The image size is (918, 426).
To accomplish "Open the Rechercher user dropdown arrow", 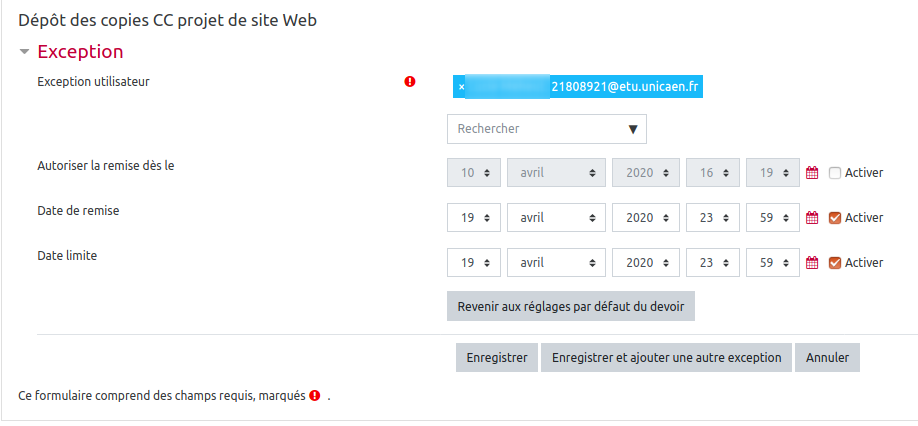I will [633, 129].
